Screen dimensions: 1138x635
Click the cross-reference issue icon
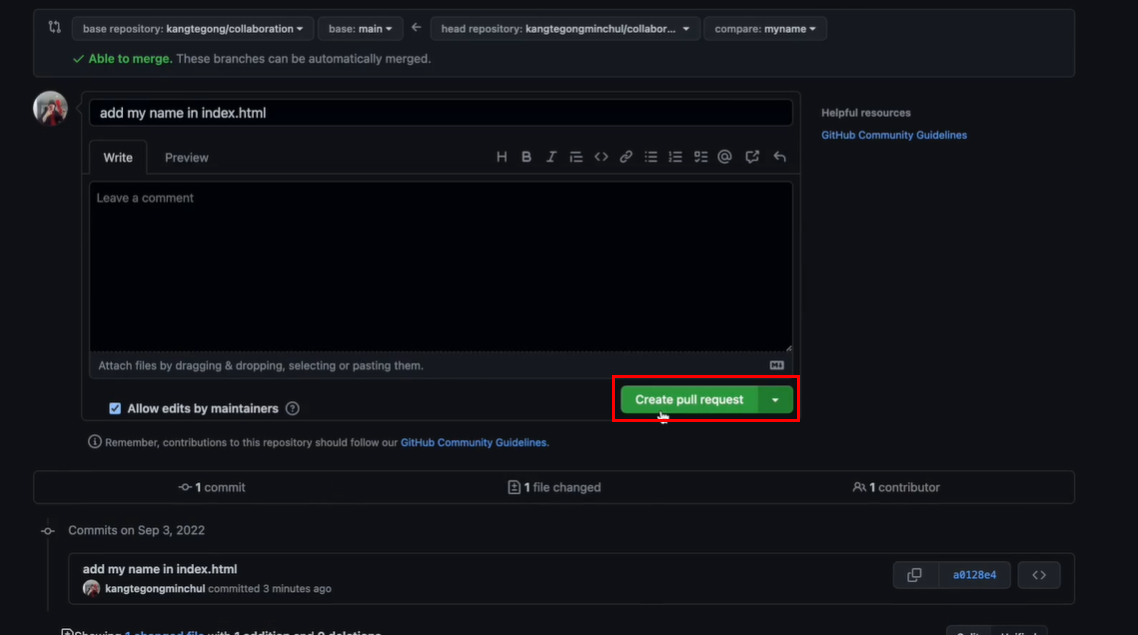point(752,157)
